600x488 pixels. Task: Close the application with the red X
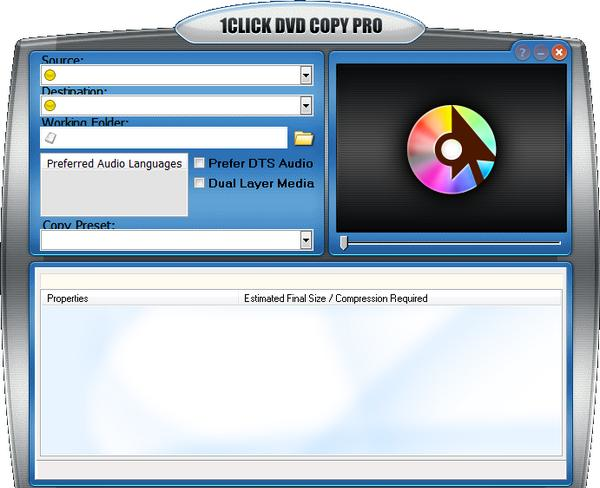[x=559, y=52]
